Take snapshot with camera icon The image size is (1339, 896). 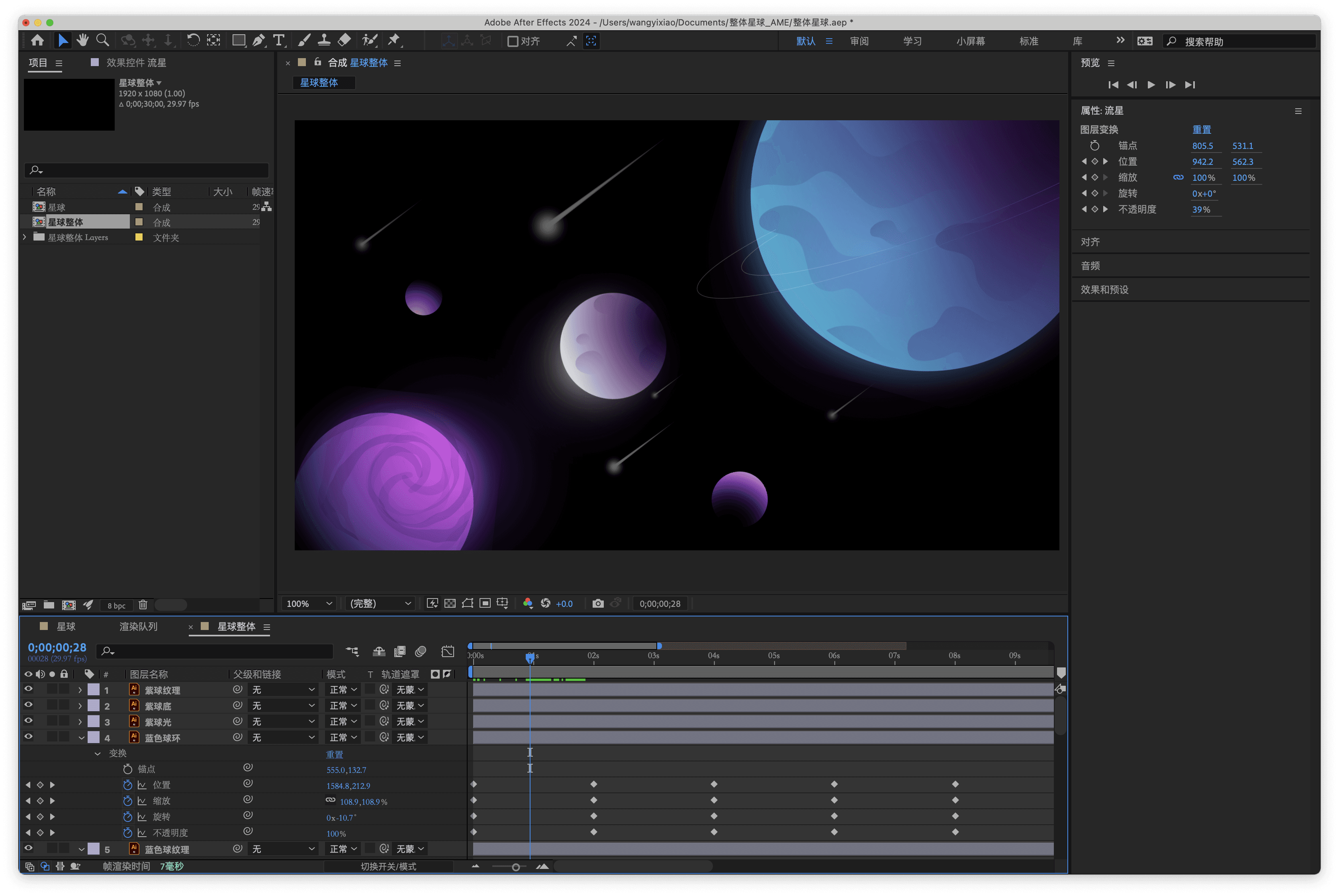coord(598,603)
